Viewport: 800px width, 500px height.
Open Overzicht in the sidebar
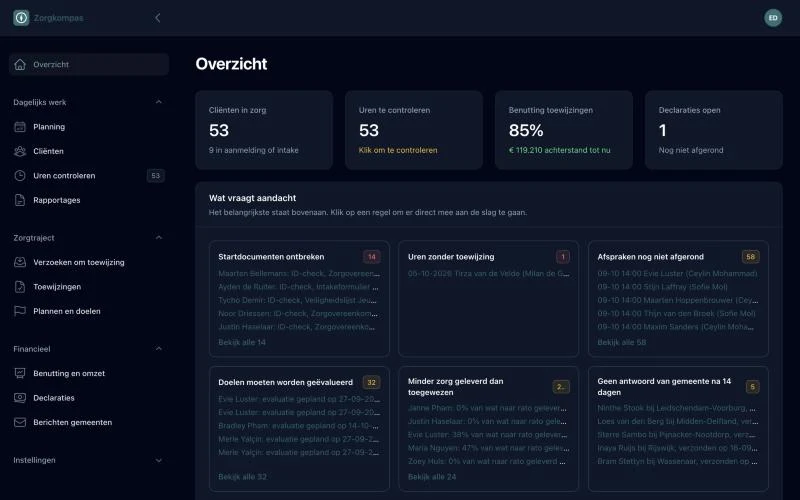89,64
